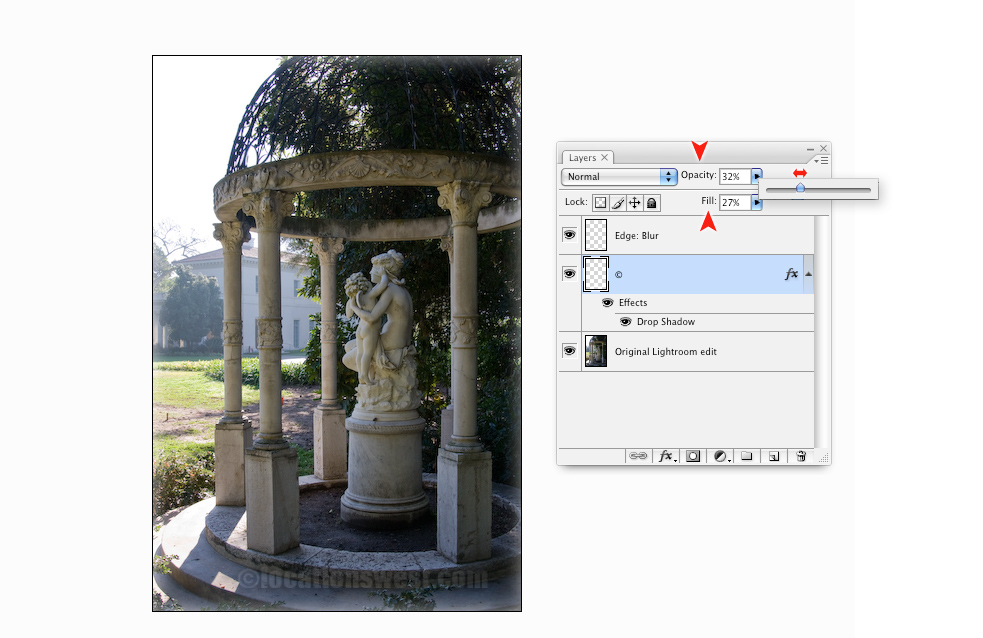983x638 pixels.
Task: Open the Add layer style menu
Action: (x=666, y=457)
